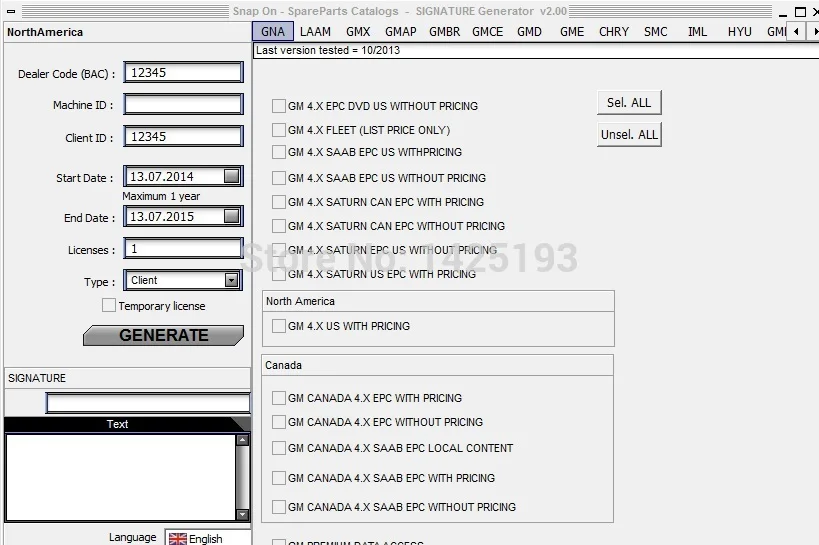819x545 pixels.
Task: Check GM 4.X SATURN US EPC WITH PRICING
Action: pos(279,274)
